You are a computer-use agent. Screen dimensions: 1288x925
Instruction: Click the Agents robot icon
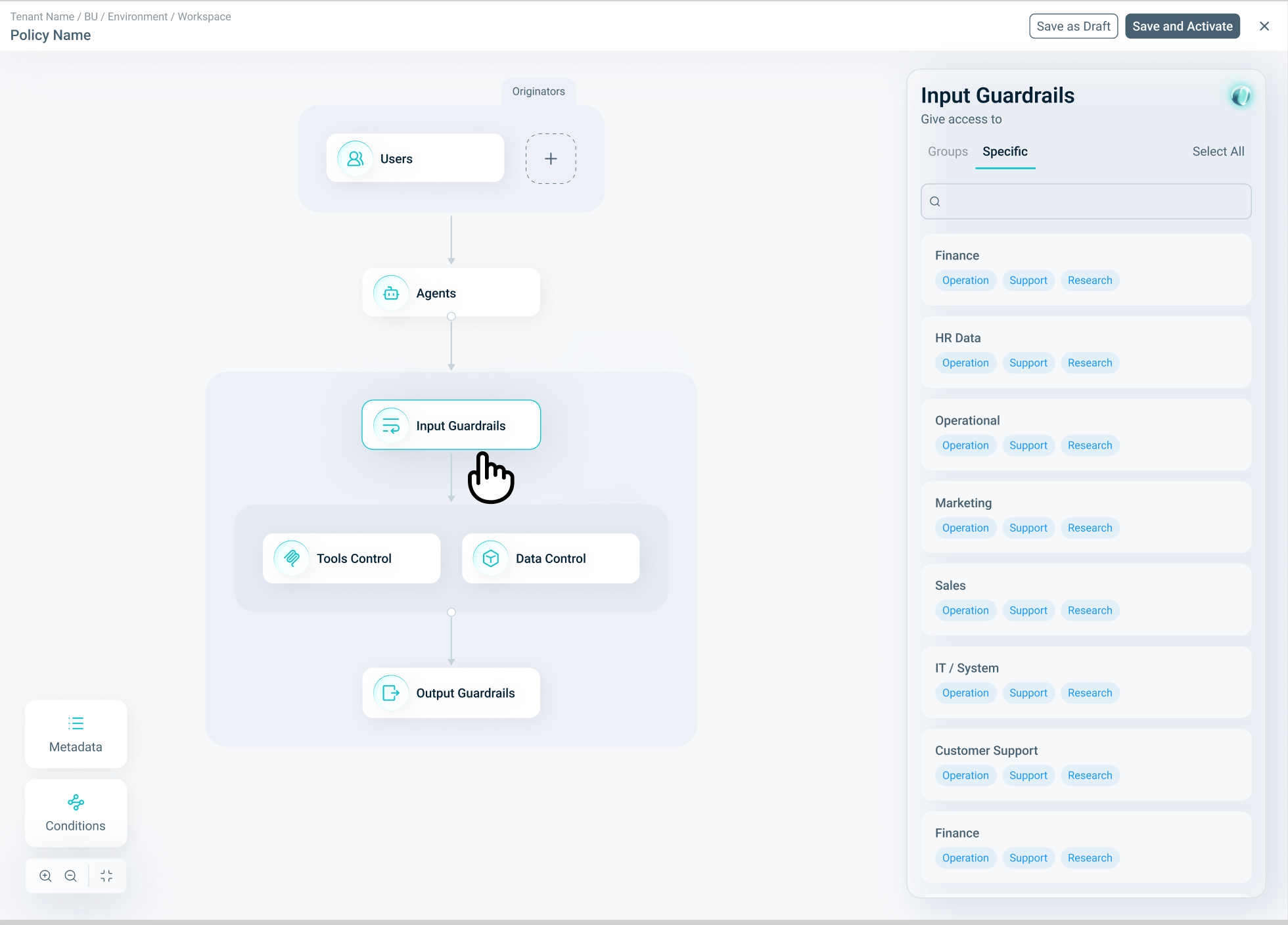click(x=391, y=293)
